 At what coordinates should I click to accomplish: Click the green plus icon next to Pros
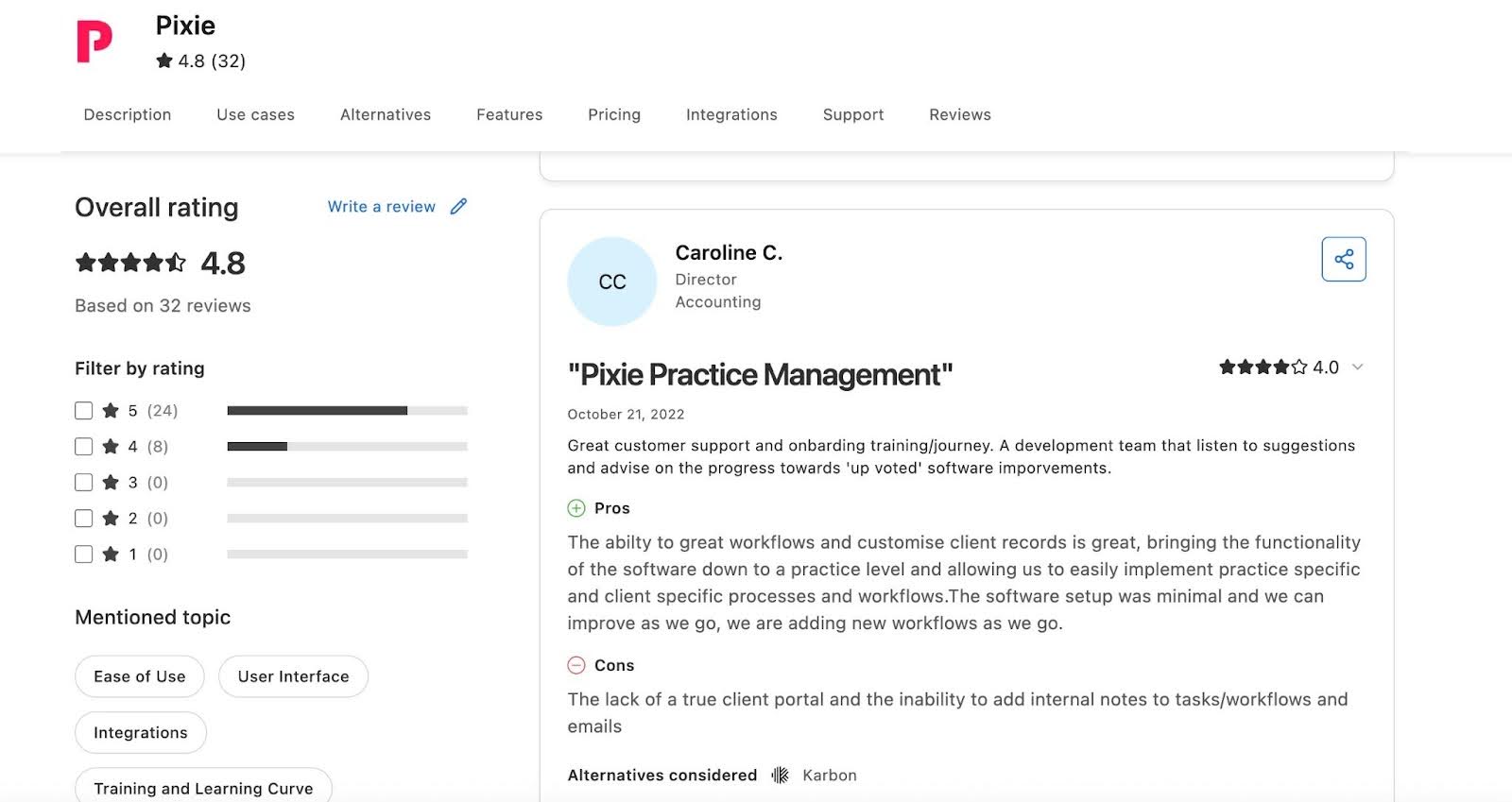point(576,508)
